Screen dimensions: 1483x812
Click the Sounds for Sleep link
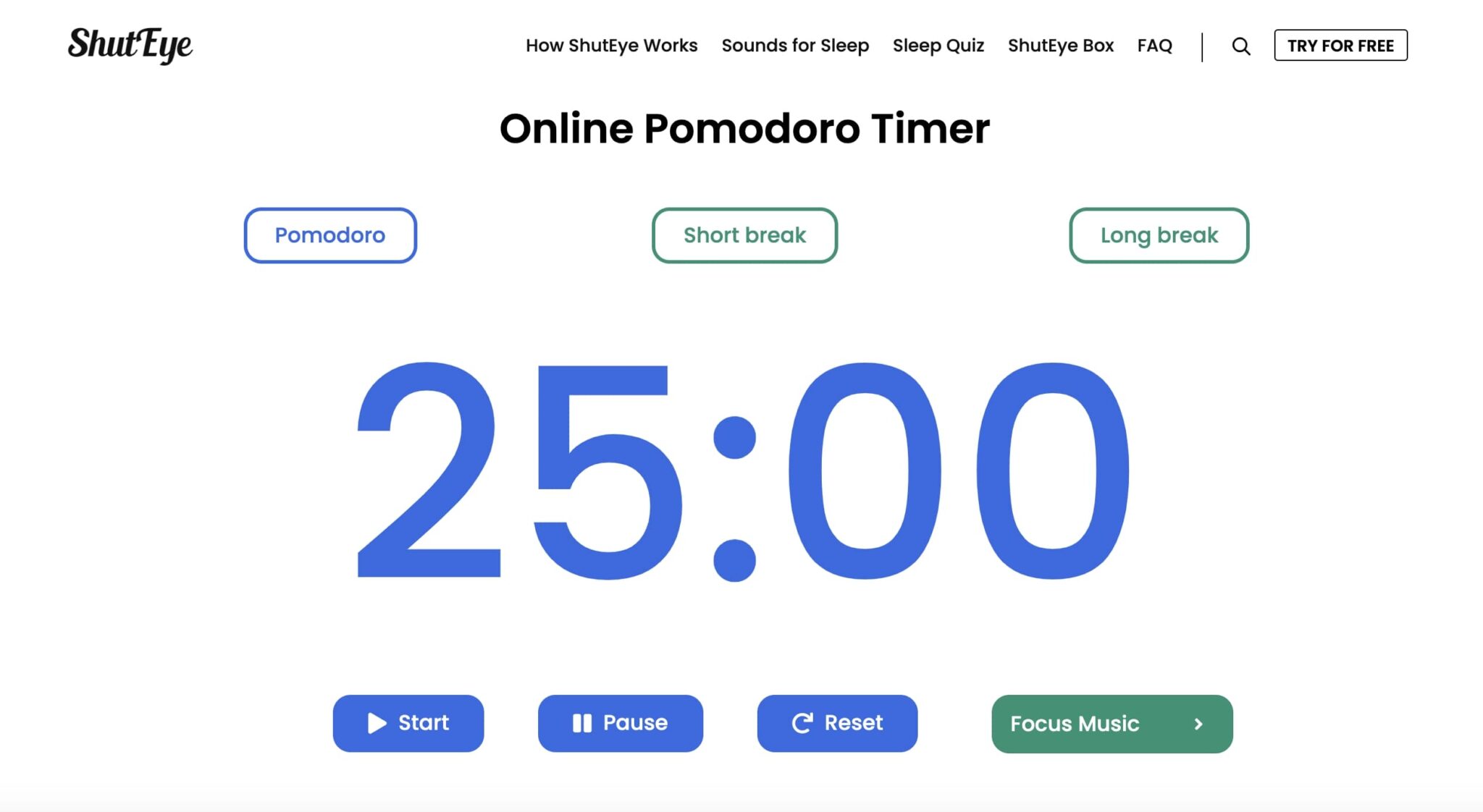coord(795,46)
